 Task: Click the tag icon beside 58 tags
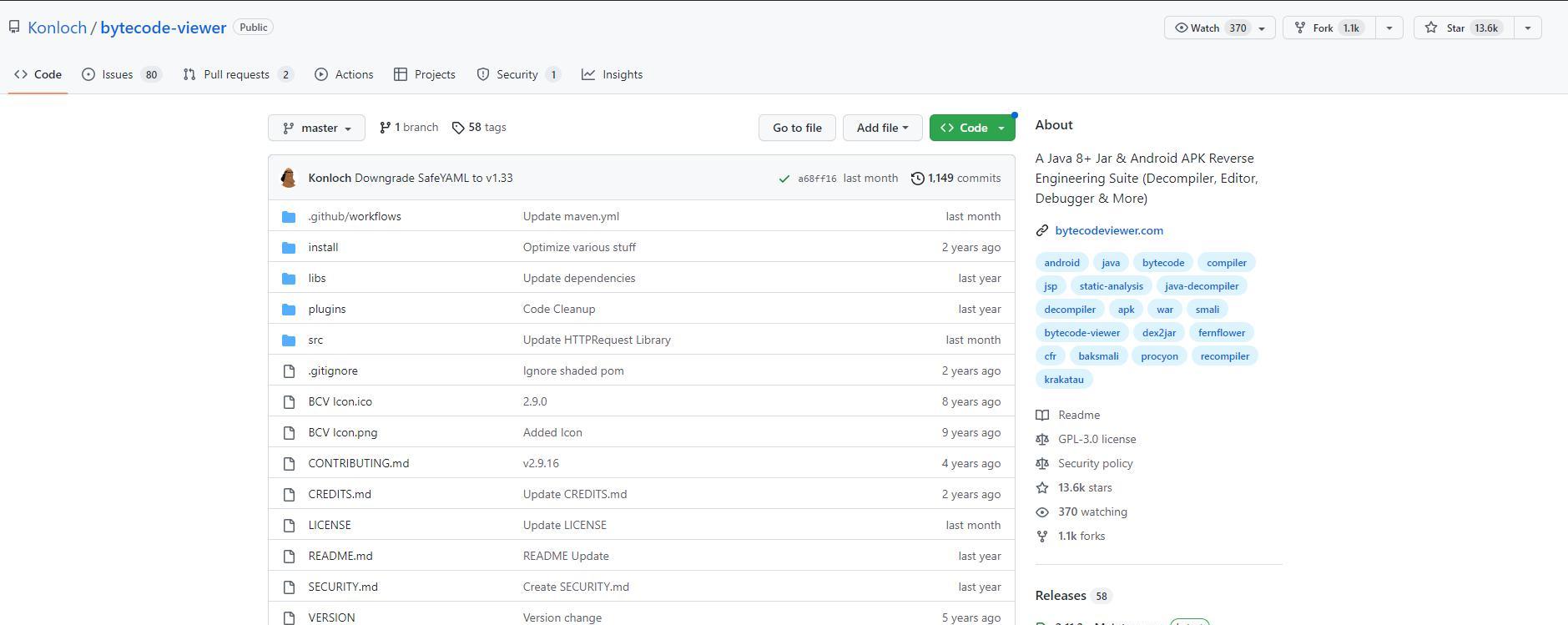(458, 128)
